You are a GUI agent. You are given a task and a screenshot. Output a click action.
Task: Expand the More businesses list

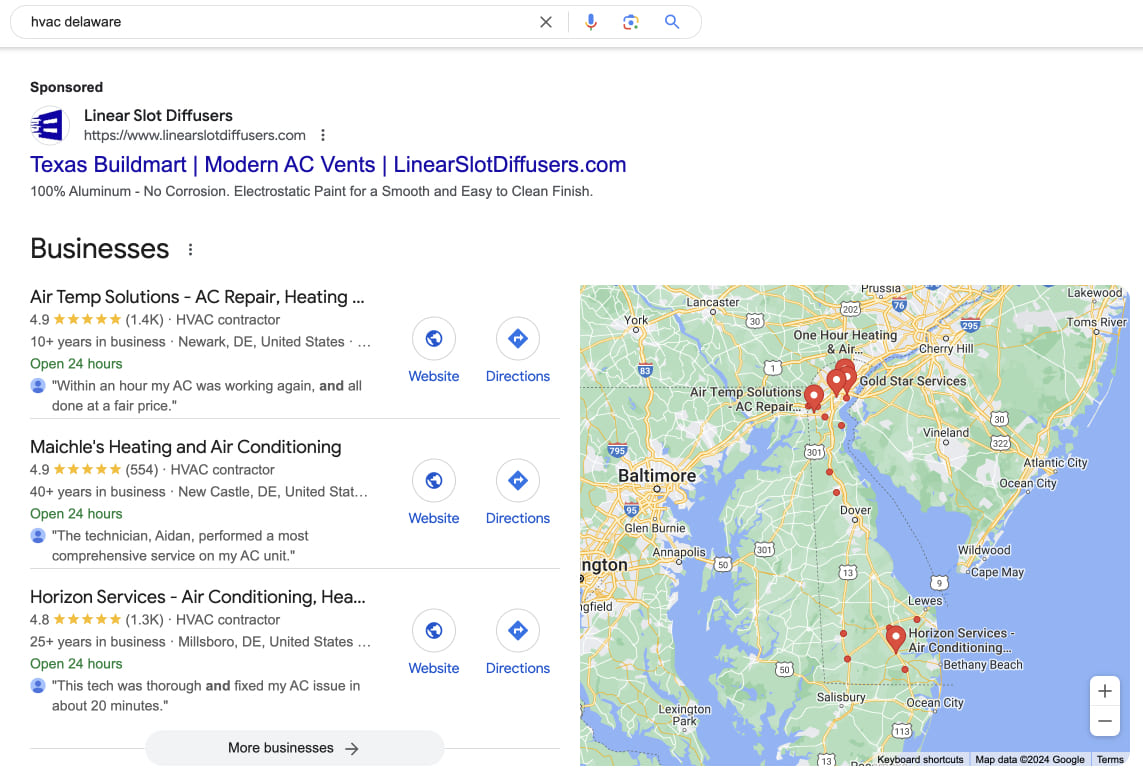(x=294, y=748)
